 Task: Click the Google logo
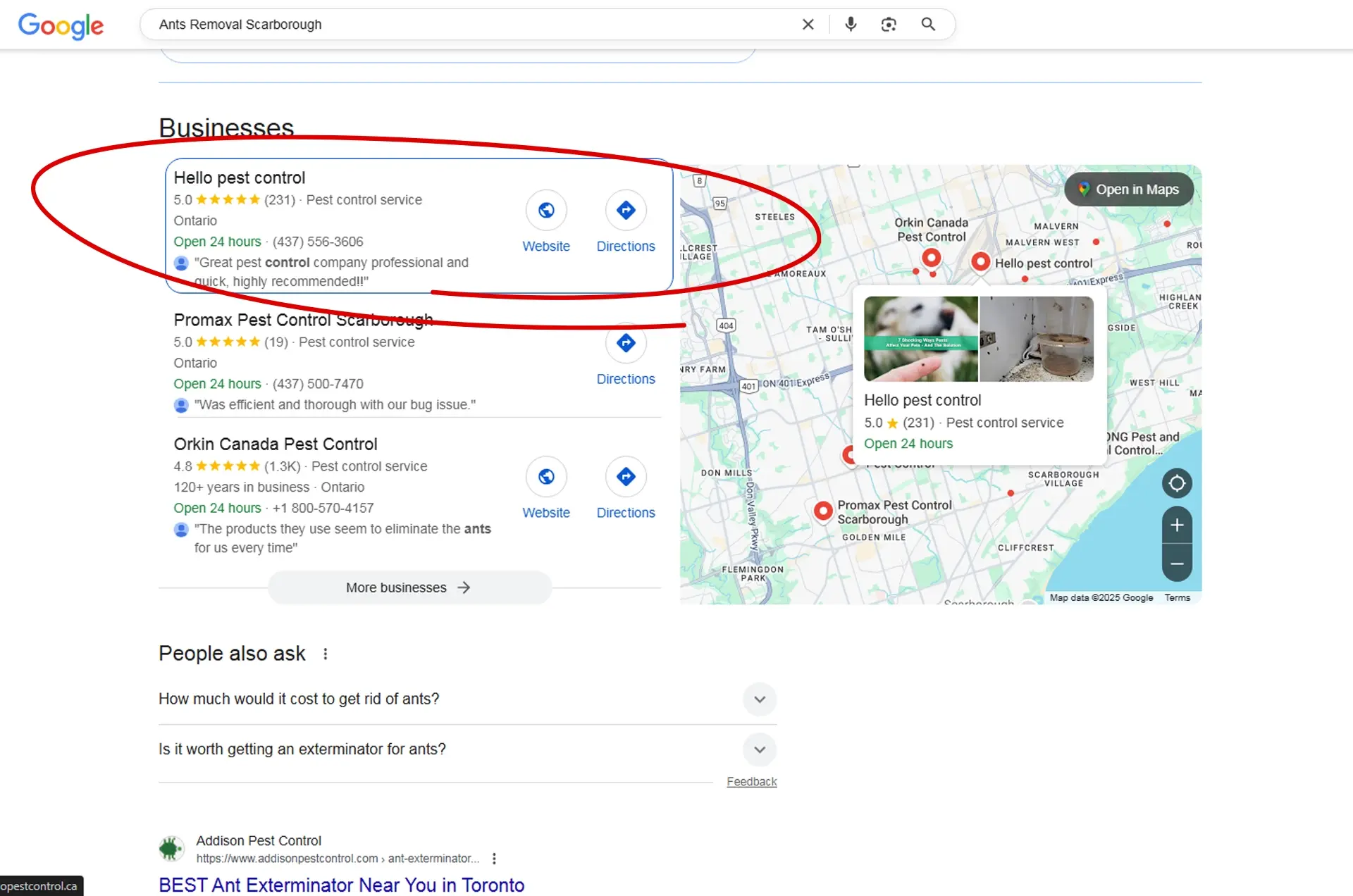[61, 25]
